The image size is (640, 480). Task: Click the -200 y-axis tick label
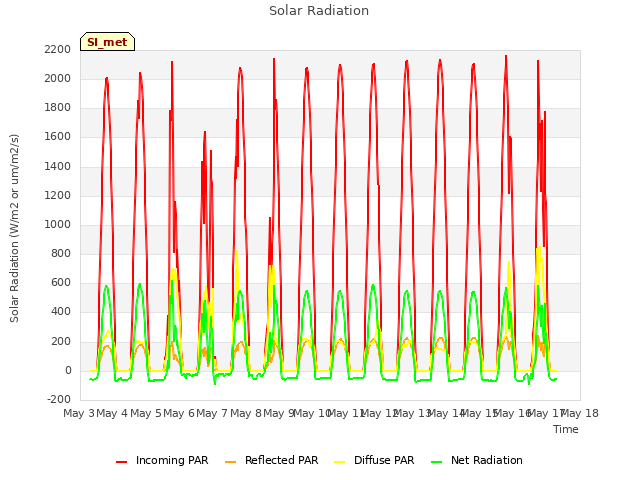pos(59,399)
